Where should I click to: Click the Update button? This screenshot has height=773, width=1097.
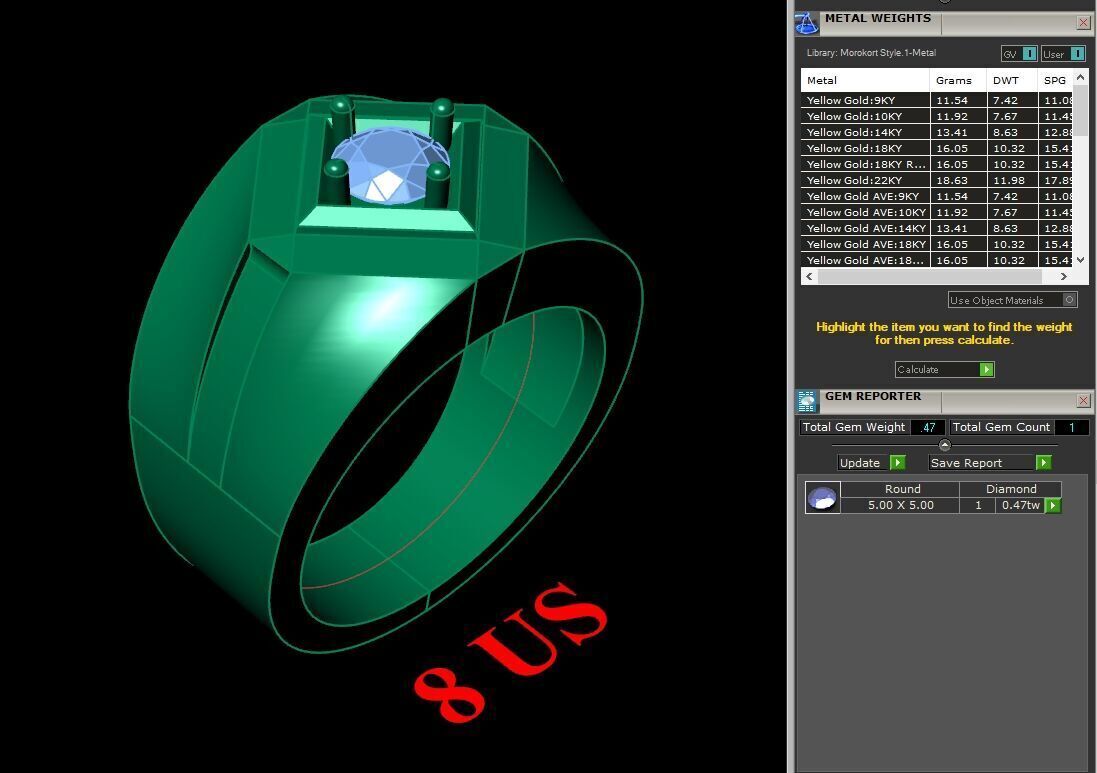click(872, 462)
